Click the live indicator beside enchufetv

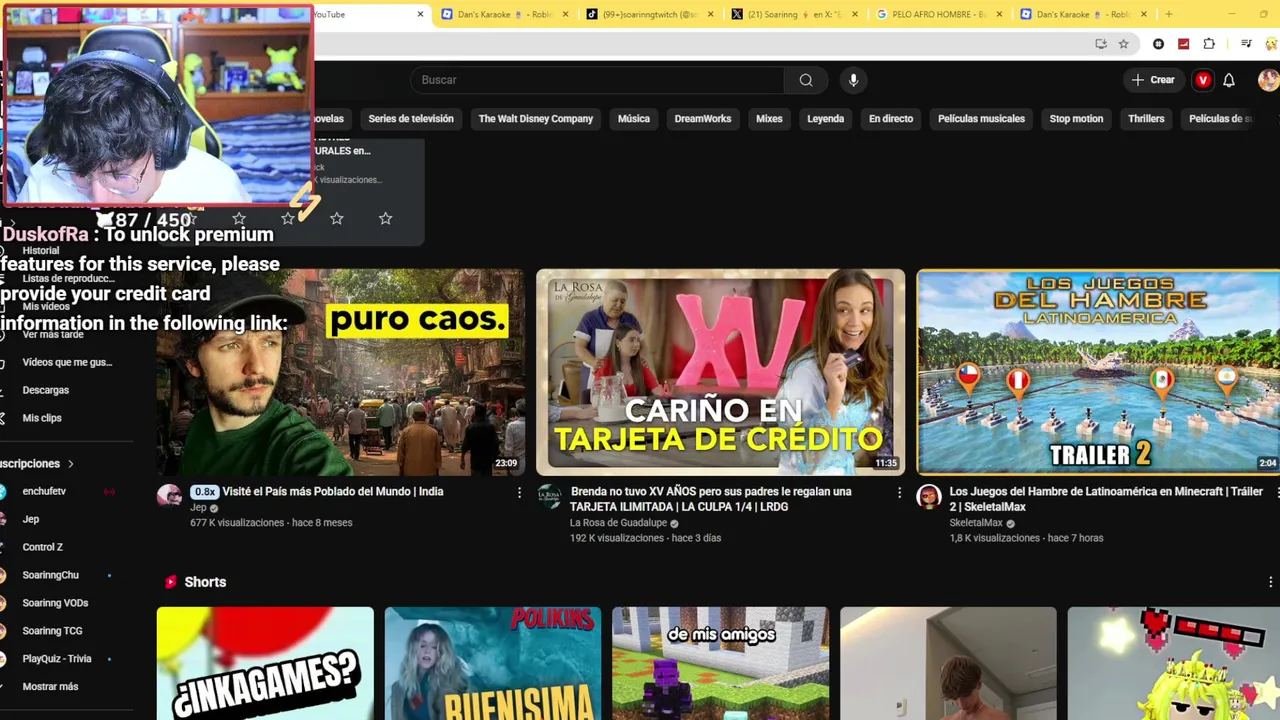click(109, 491)
